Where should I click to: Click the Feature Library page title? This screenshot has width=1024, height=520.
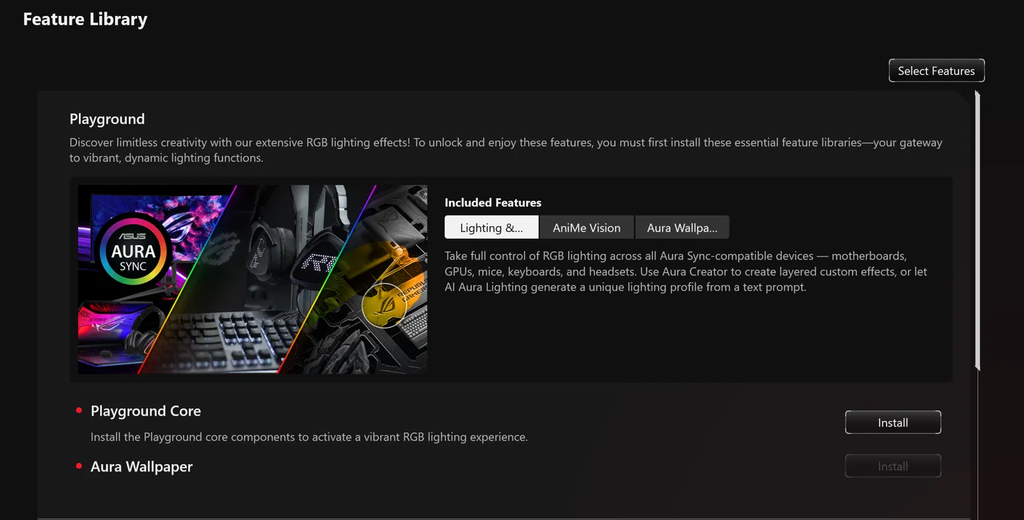coord(85,20)
